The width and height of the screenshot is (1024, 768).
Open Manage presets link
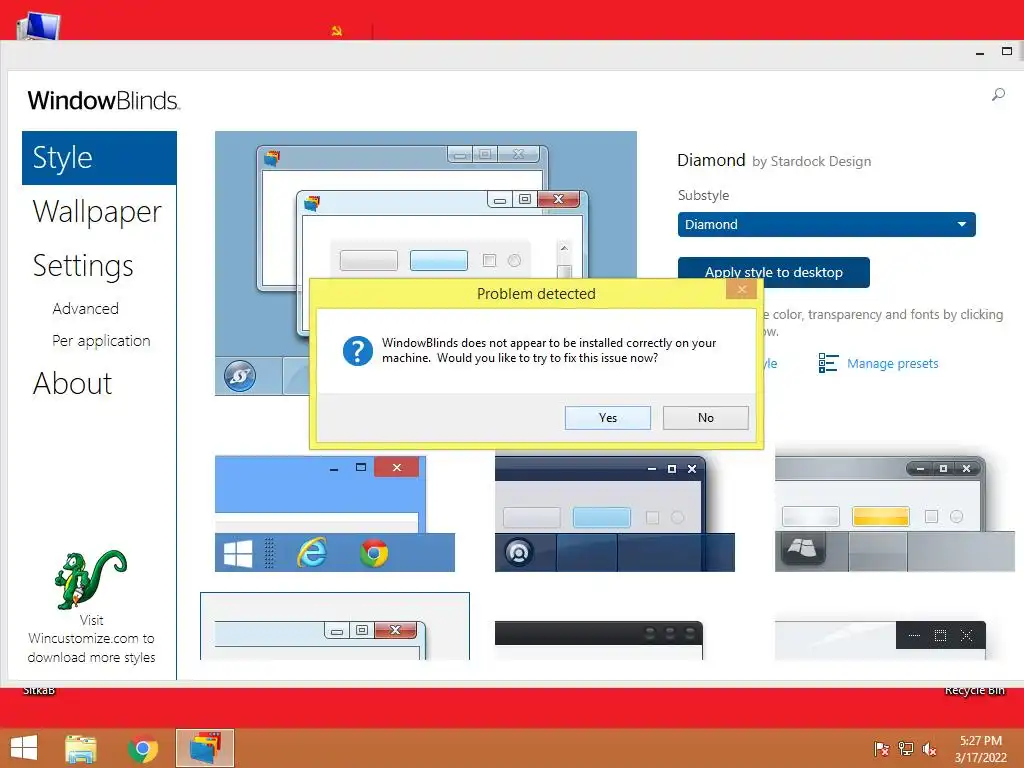click(x=892, y=363)
